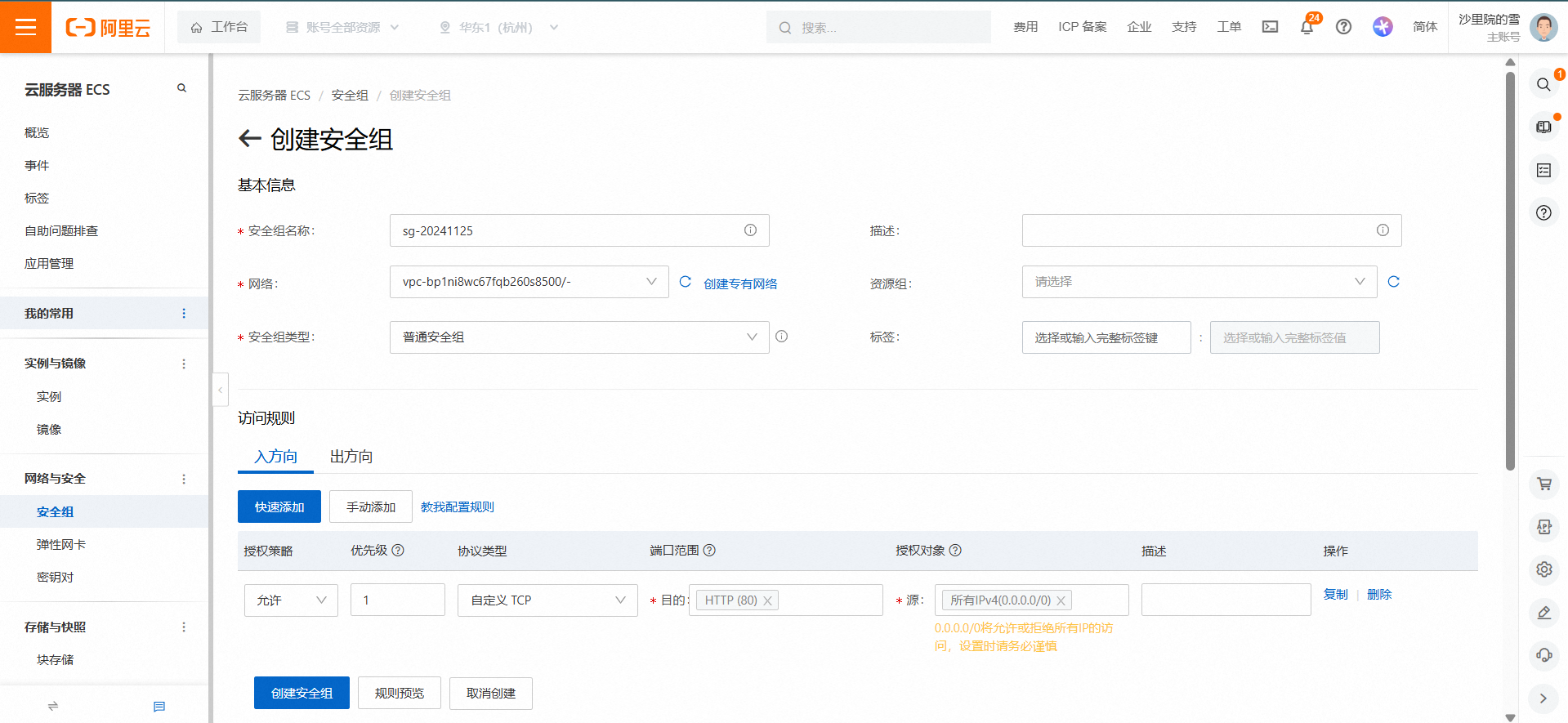Open 费用 in the top menu
Image resolution: width=1568 pixels, height=723 pixels.
(x=1025, y=27)
